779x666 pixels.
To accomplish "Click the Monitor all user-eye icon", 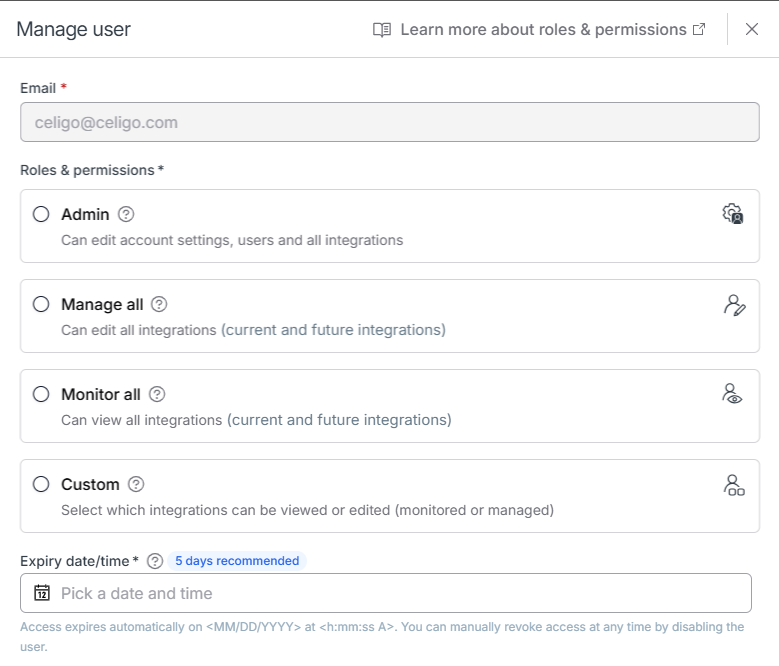I will pyautogui.click(x=732, y=394).
